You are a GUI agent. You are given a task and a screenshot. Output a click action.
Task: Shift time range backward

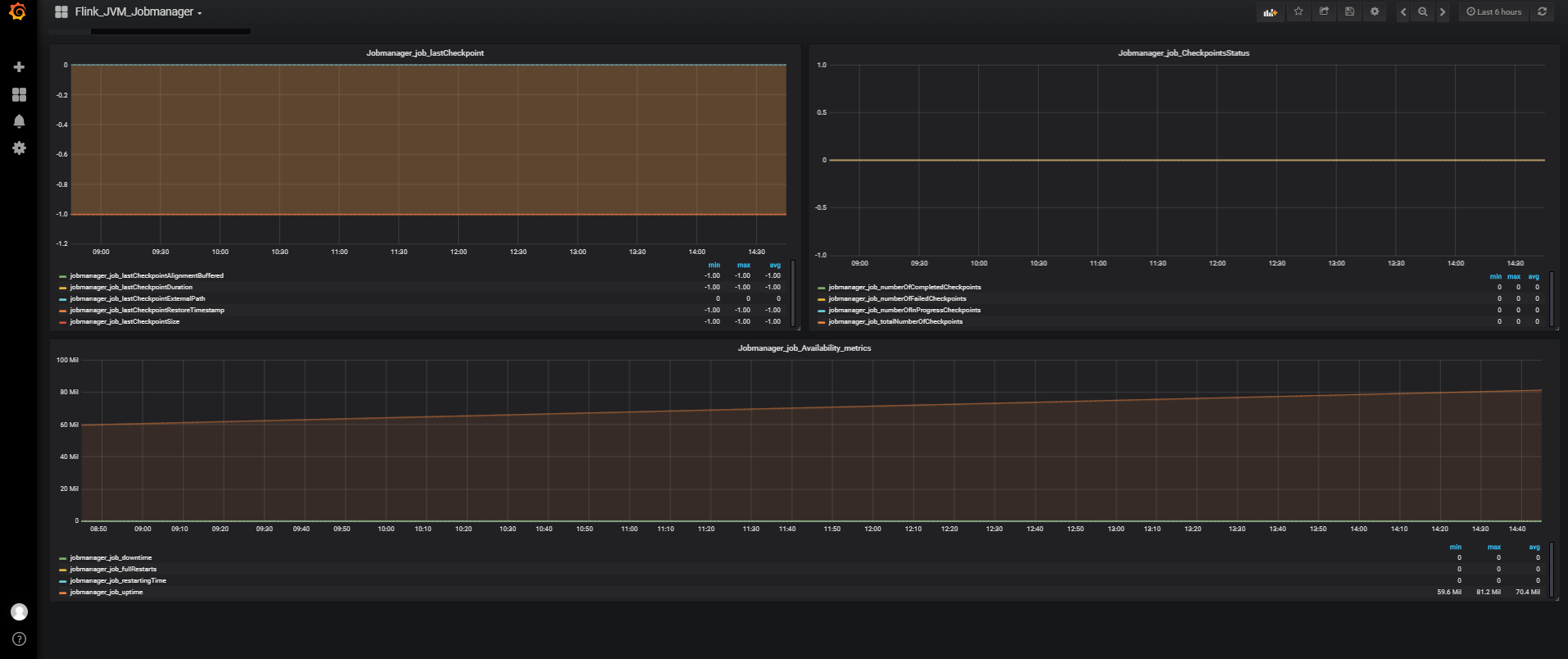[x=1403, y=11]
